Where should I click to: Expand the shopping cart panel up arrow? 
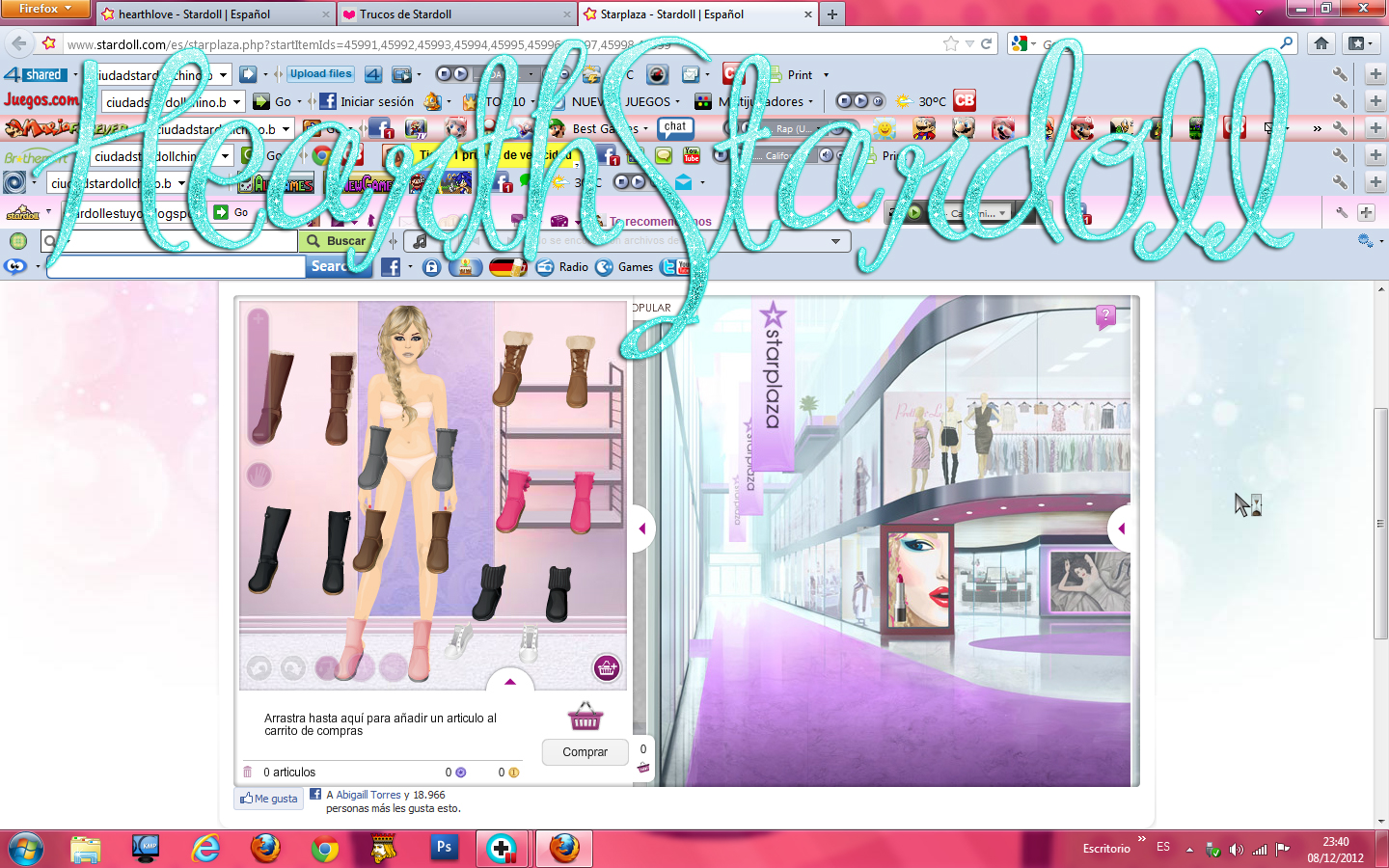point(510,682)
